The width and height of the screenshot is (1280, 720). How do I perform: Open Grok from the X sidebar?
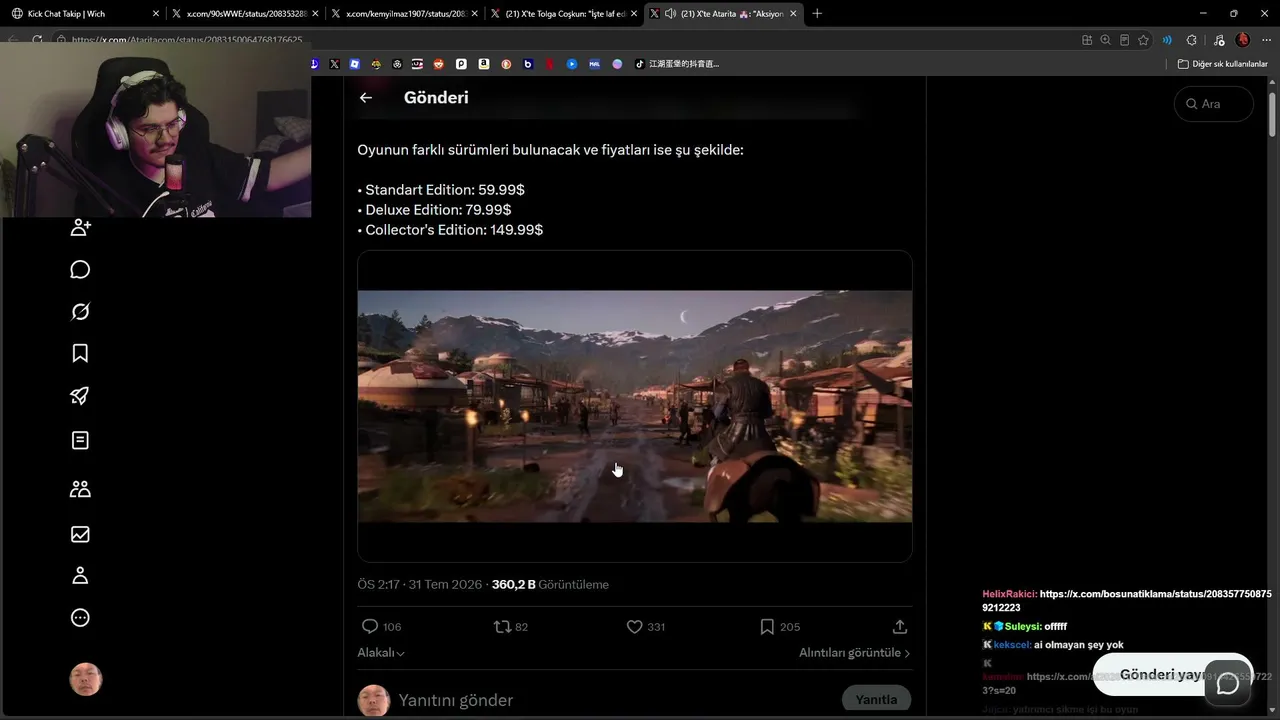[81, 312]
